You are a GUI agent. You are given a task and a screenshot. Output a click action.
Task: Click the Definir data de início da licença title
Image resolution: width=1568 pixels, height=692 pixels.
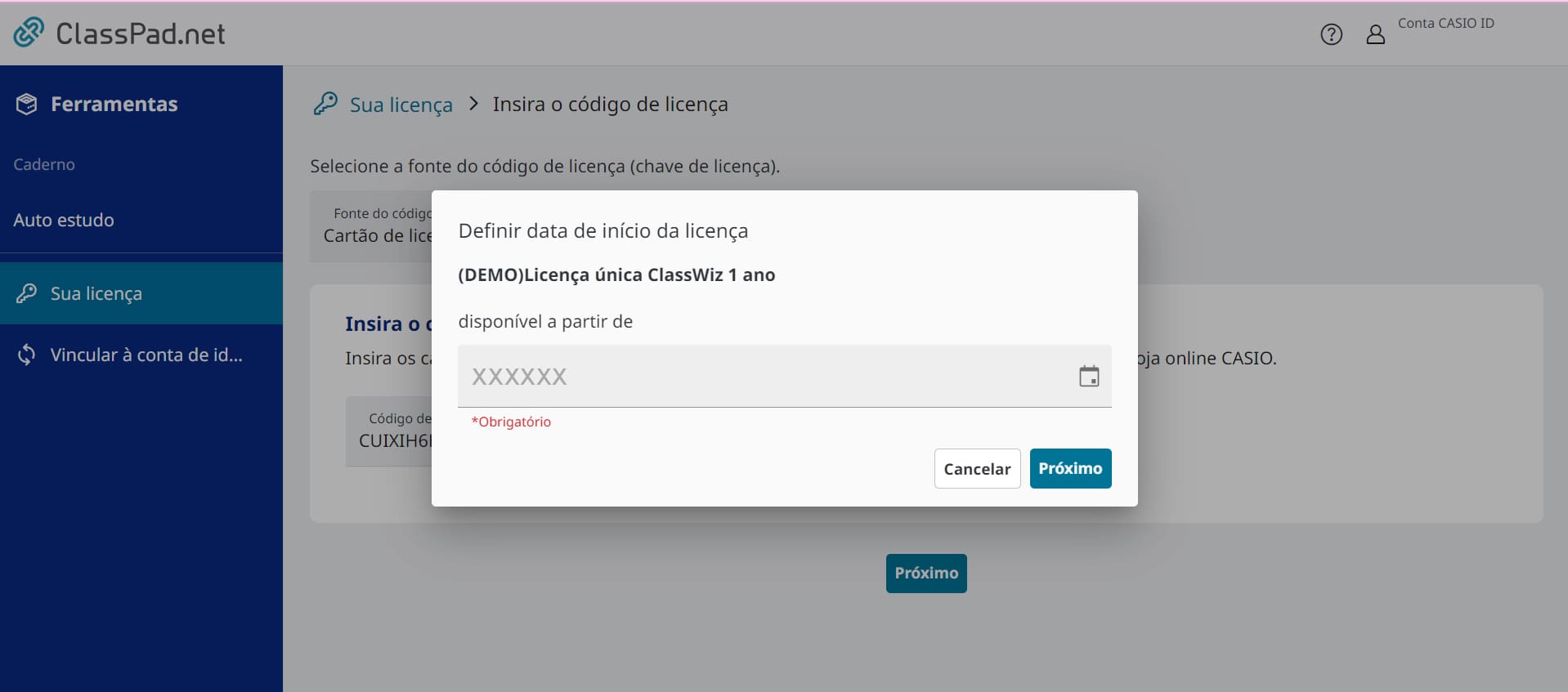[x=603, y=230]
